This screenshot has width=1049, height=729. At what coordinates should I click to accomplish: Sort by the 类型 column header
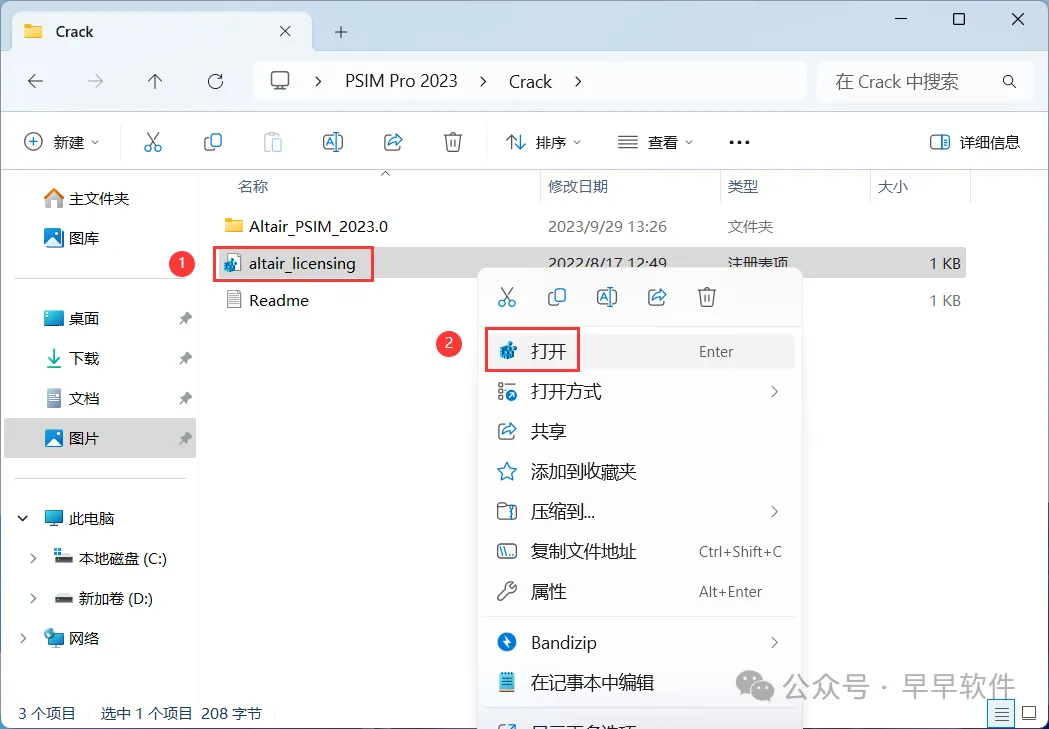click(x=743, y=187)
